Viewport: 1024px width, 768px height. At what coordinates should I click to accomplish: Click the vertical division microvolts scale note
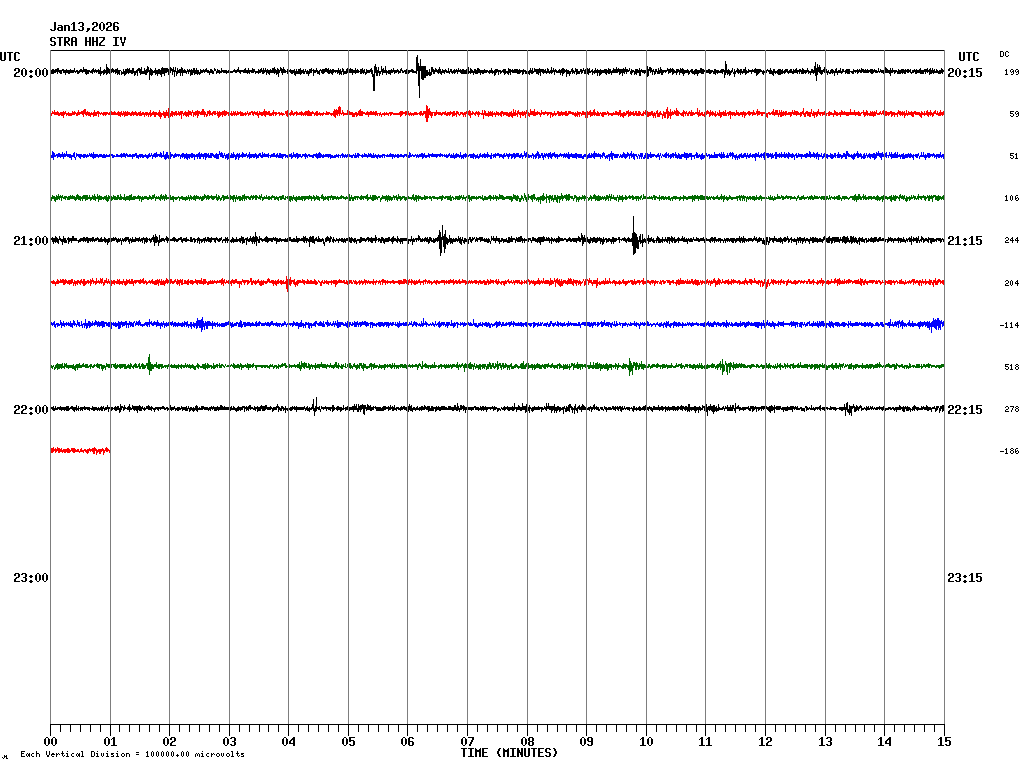point(132,755)
